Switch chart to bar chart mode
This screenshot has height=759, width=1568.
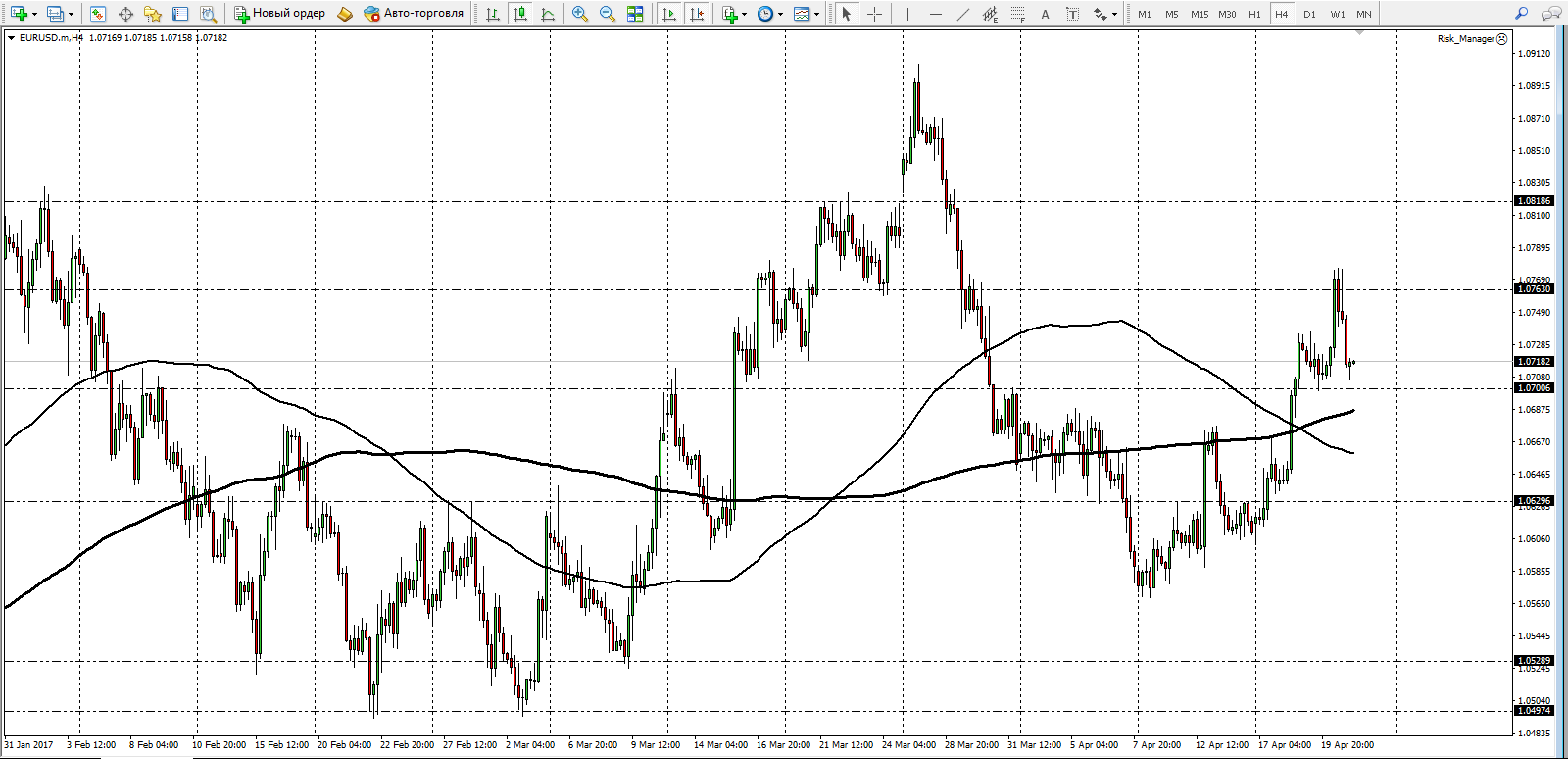tap(493, 14)
